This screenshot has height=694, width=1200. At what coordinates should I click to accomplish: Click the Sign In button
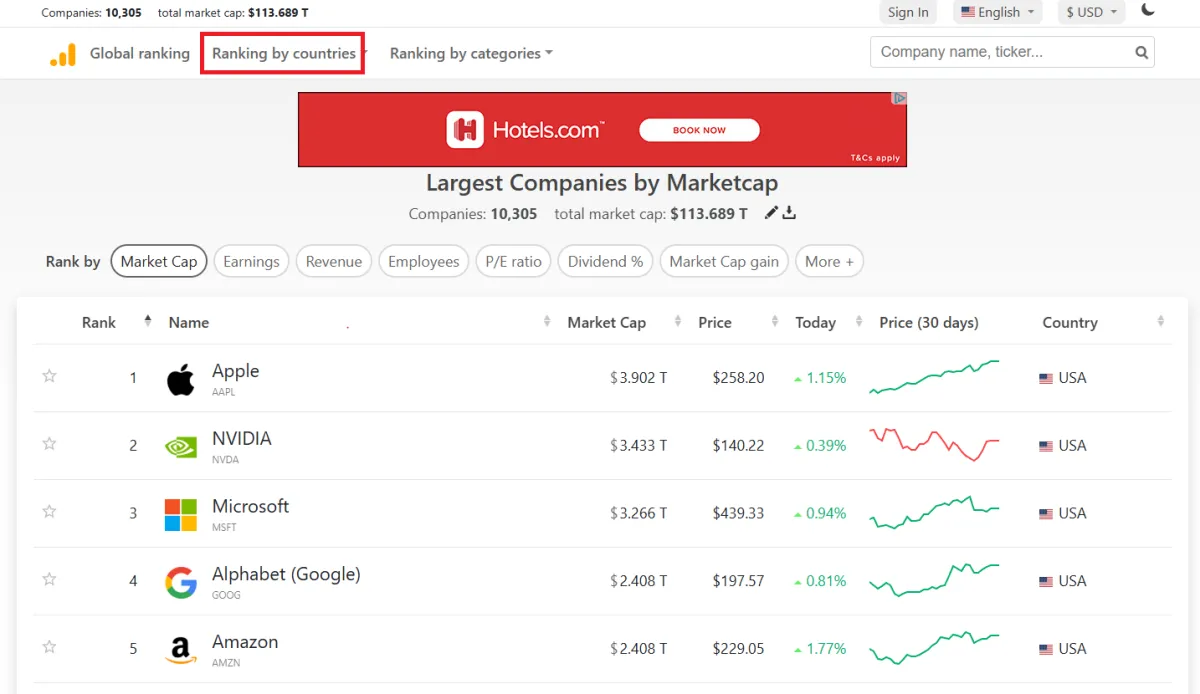[x=908, y=12]
